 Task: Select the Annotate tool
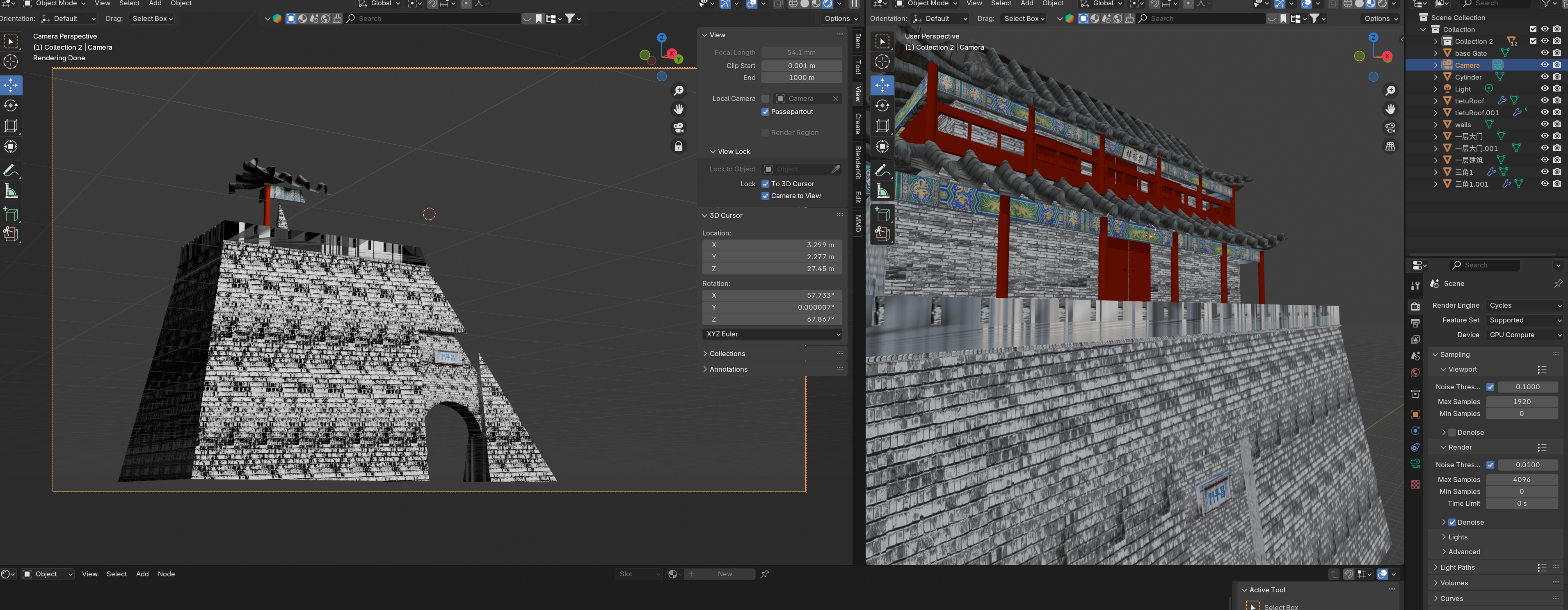tap(10, 171)
